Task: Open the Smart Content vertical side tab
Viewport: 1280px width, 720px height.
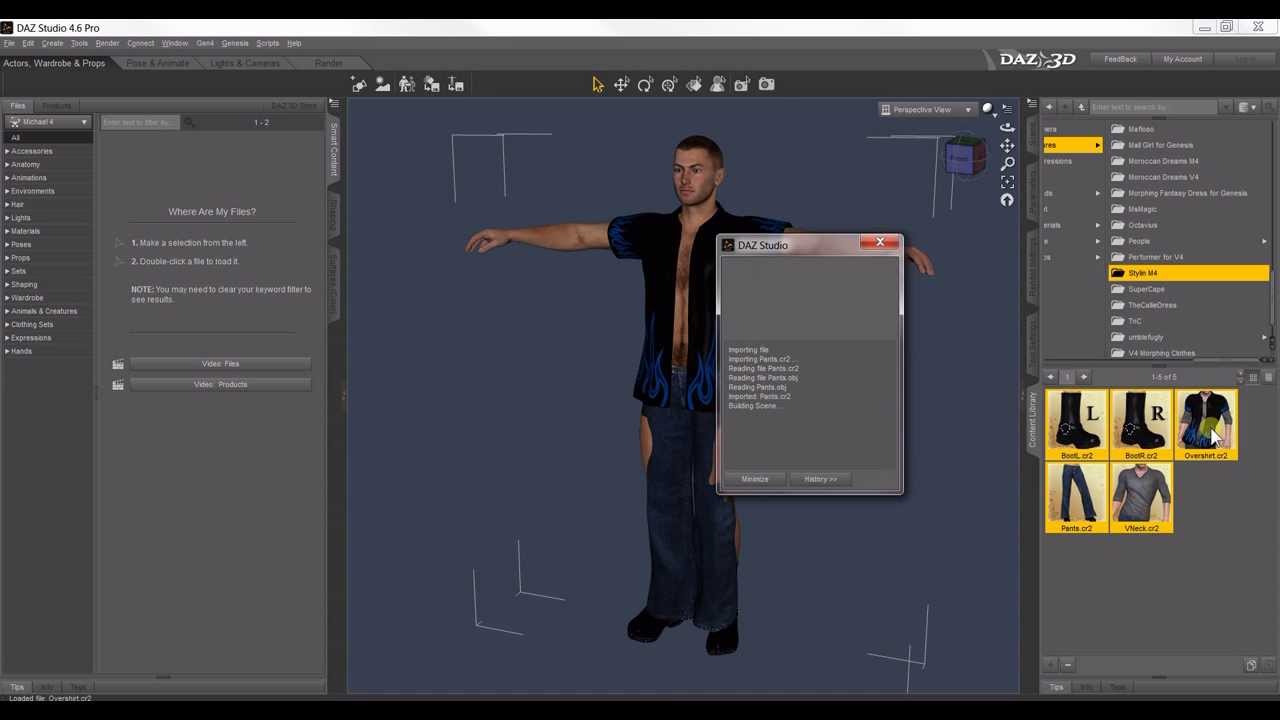Action: pyautogui.click(x=334, y=150)
